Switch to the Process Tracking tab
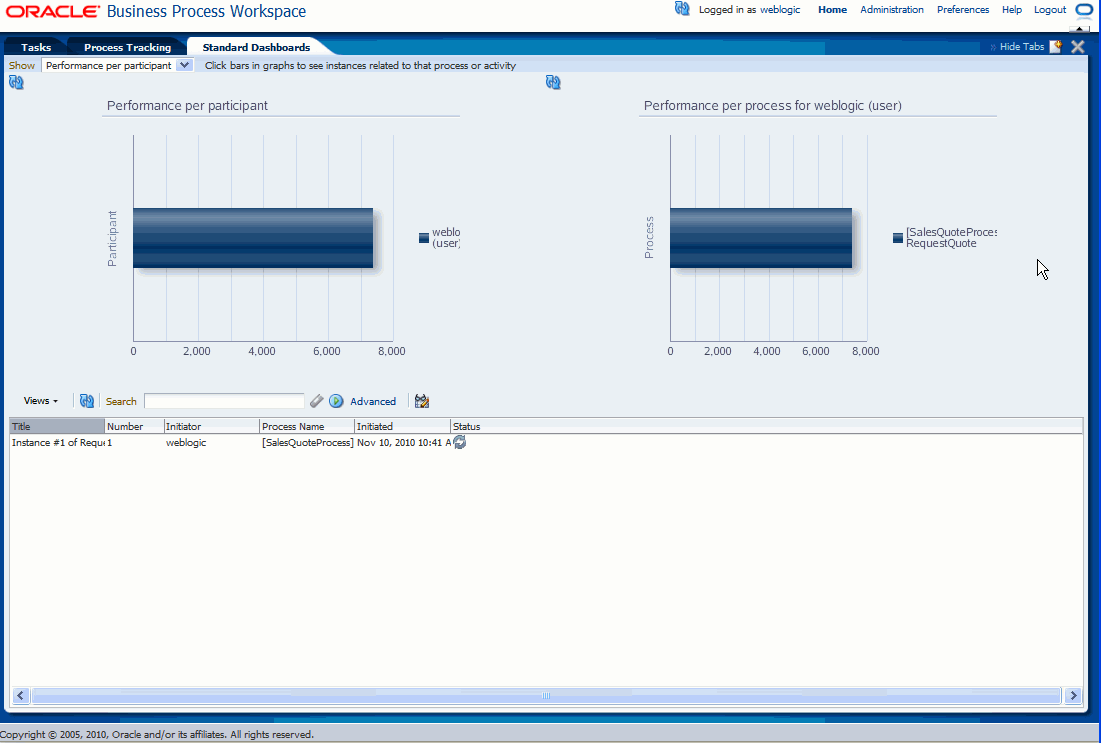Screen dimensions: 1101x743 (x=128, y=47)
